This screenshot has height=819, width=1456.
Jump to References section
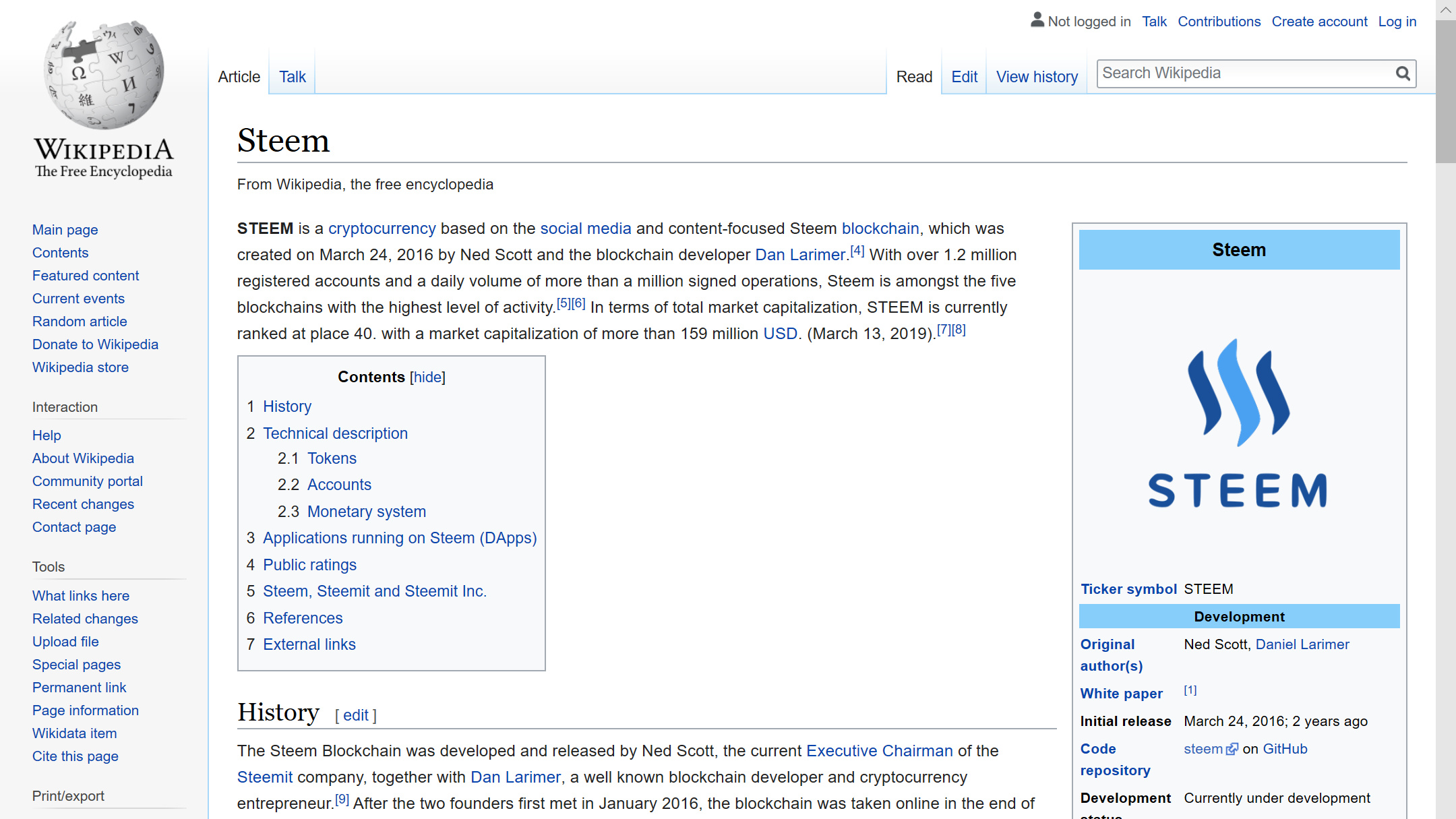[x=303, y=618]
